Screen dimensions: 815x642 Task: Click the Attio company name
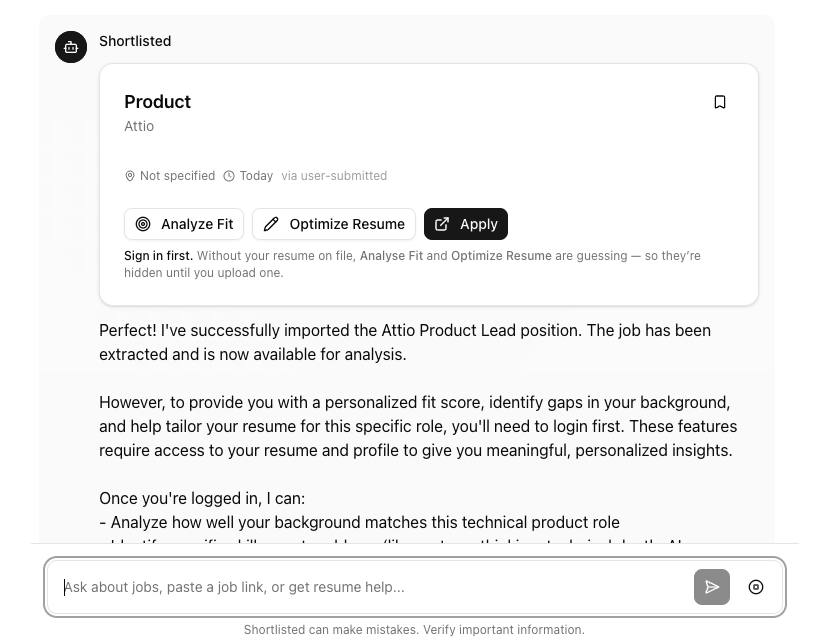click(x=139, y=126)
